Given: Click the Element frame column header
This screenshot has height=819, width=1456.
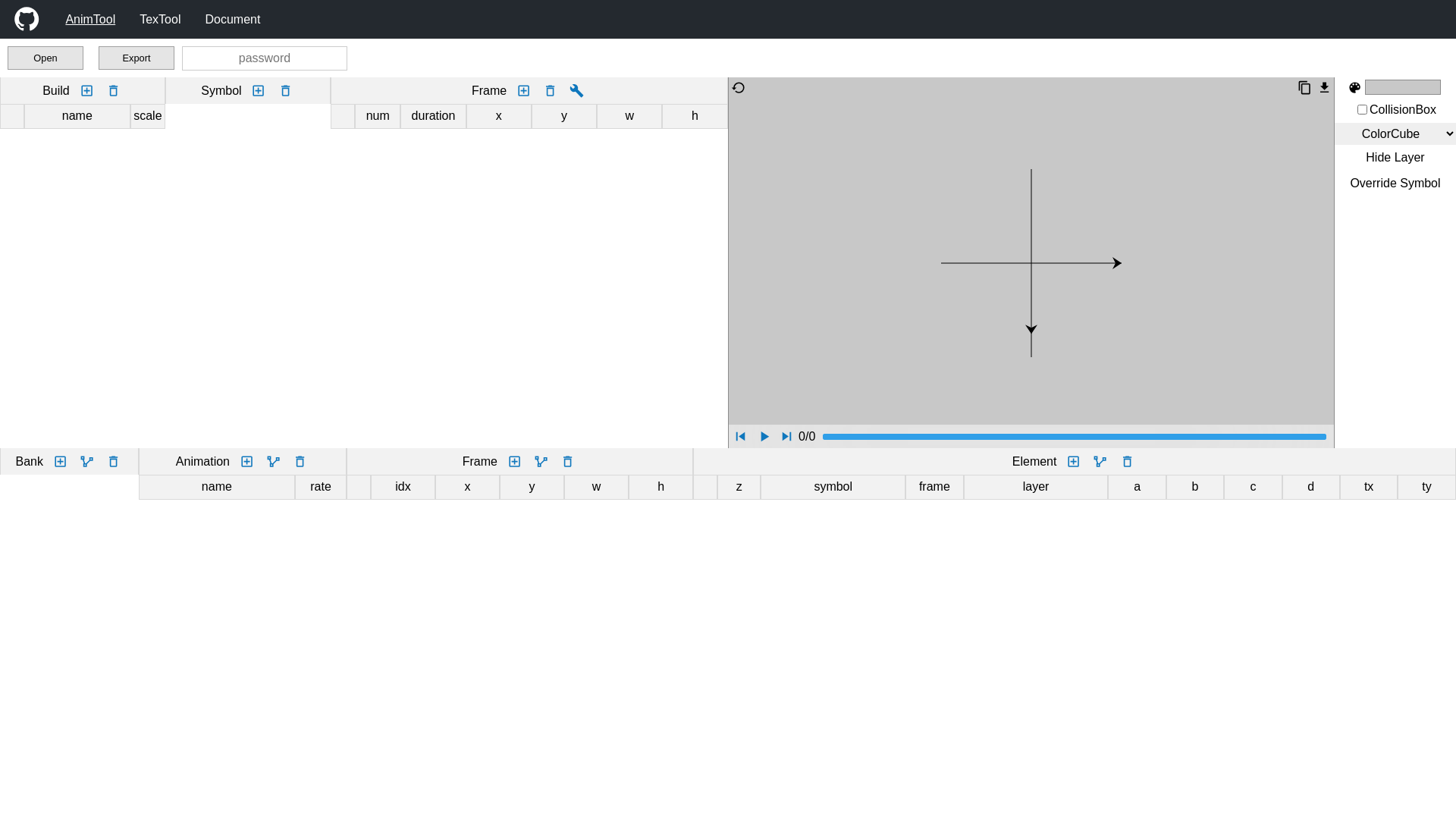Looking at the screenshot, I should (934, 487).
